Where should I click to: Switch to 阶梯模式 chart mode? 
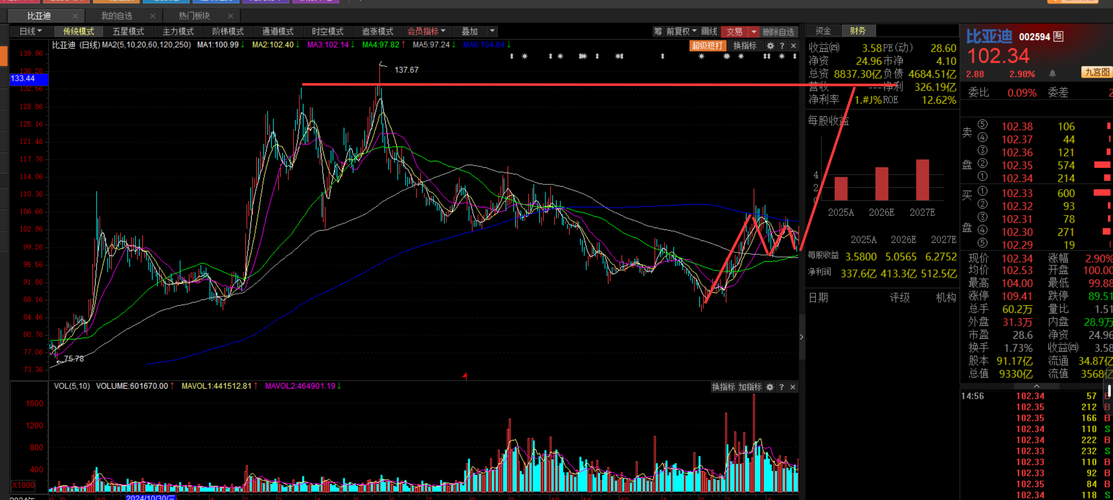coord(228,31)
